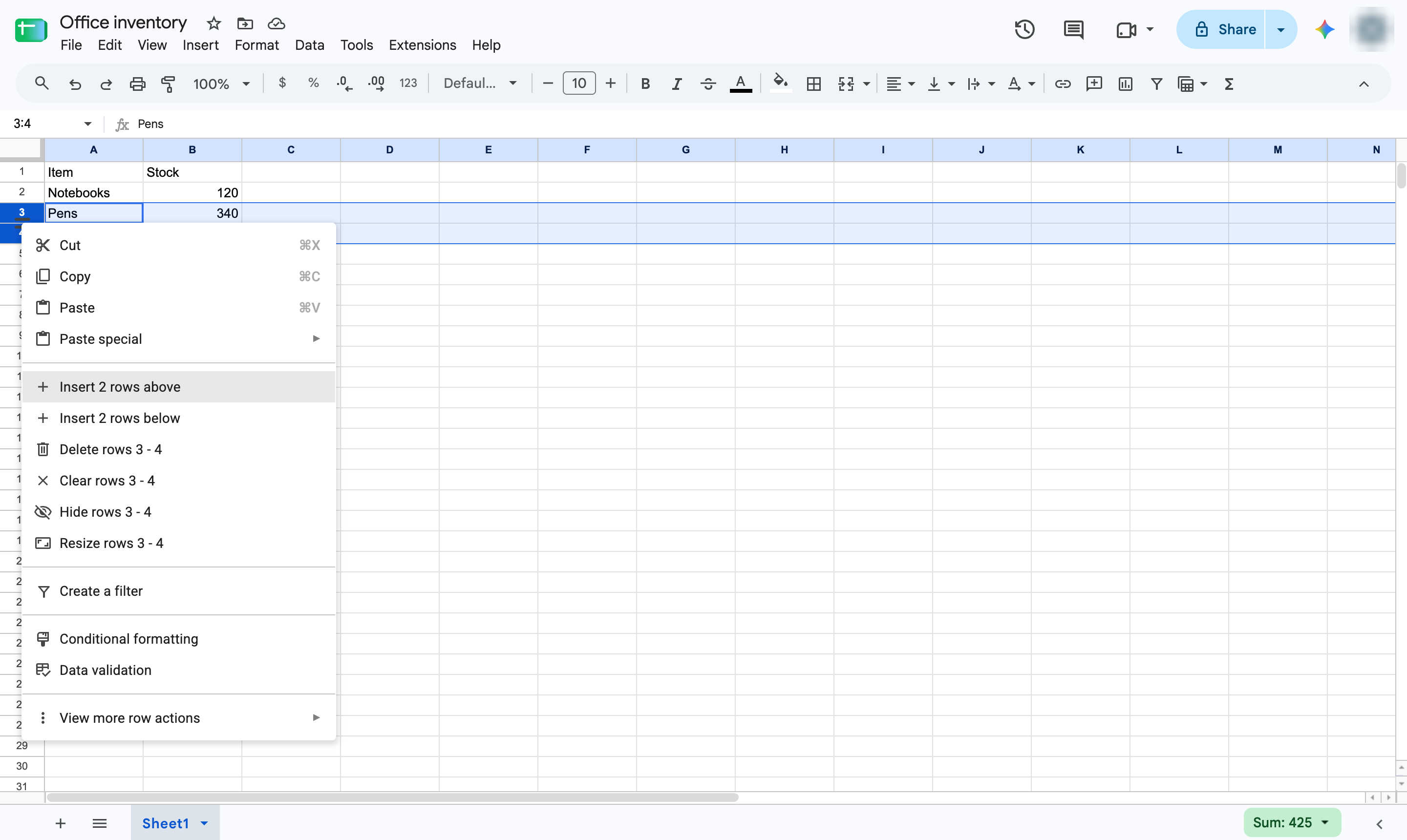Select the paint format roller icon
Viewport: 1407px width, 840px height.
coord(168,84)
